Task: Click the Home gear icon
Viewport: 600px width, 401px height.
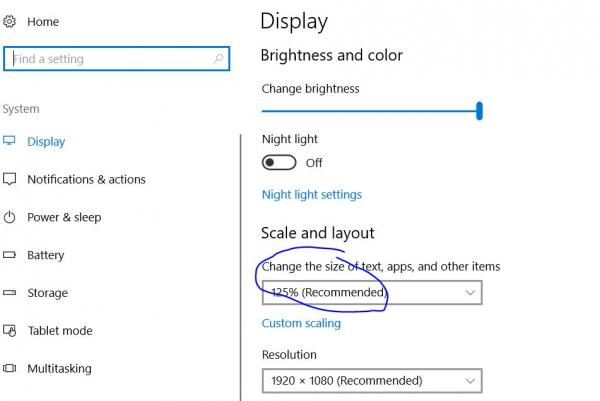Action: [x=9, y=22]
